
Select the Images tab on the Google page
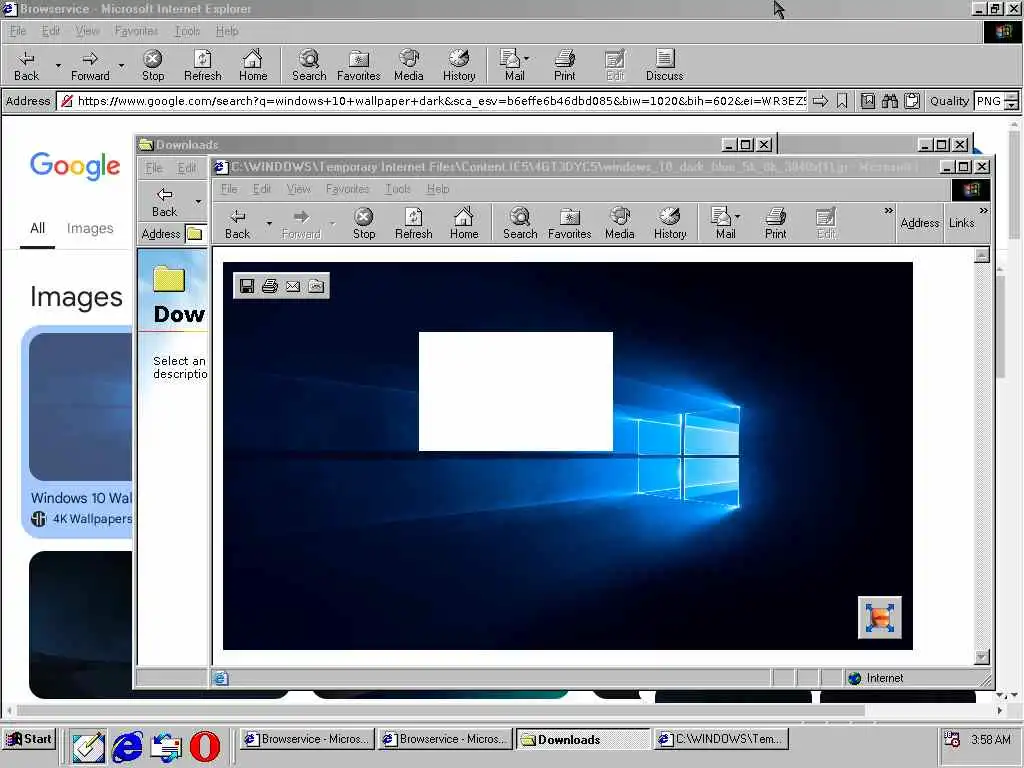tap(90, 228)
